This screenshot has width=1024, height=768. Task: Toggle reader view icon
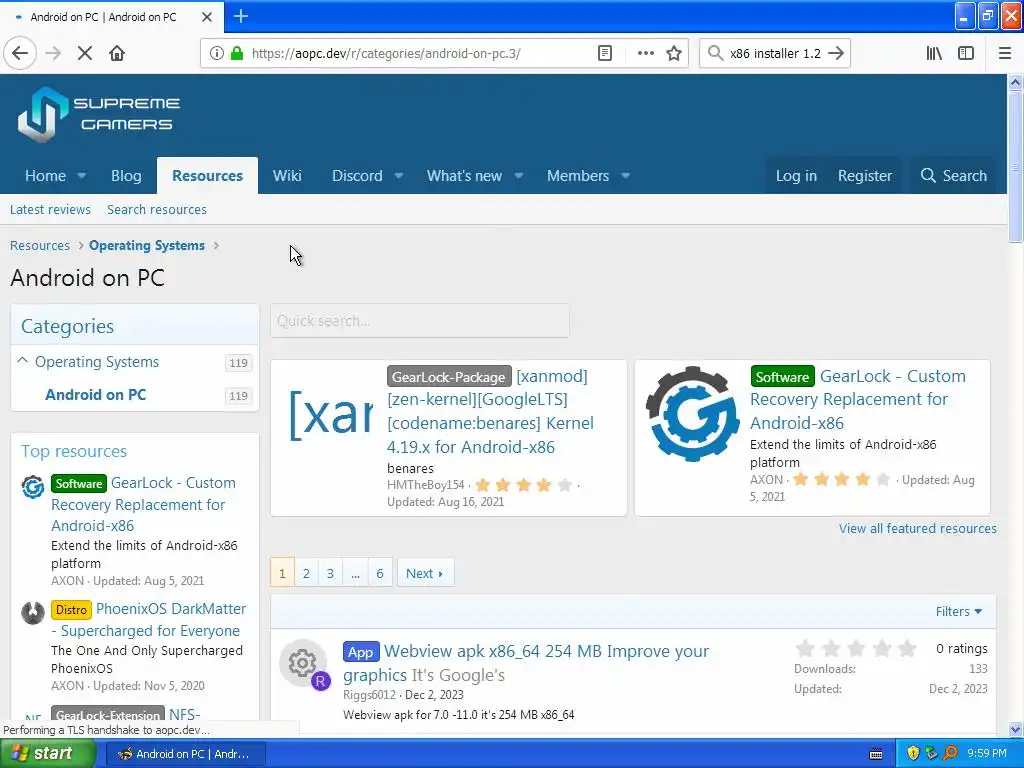click(x=605, y=54)
